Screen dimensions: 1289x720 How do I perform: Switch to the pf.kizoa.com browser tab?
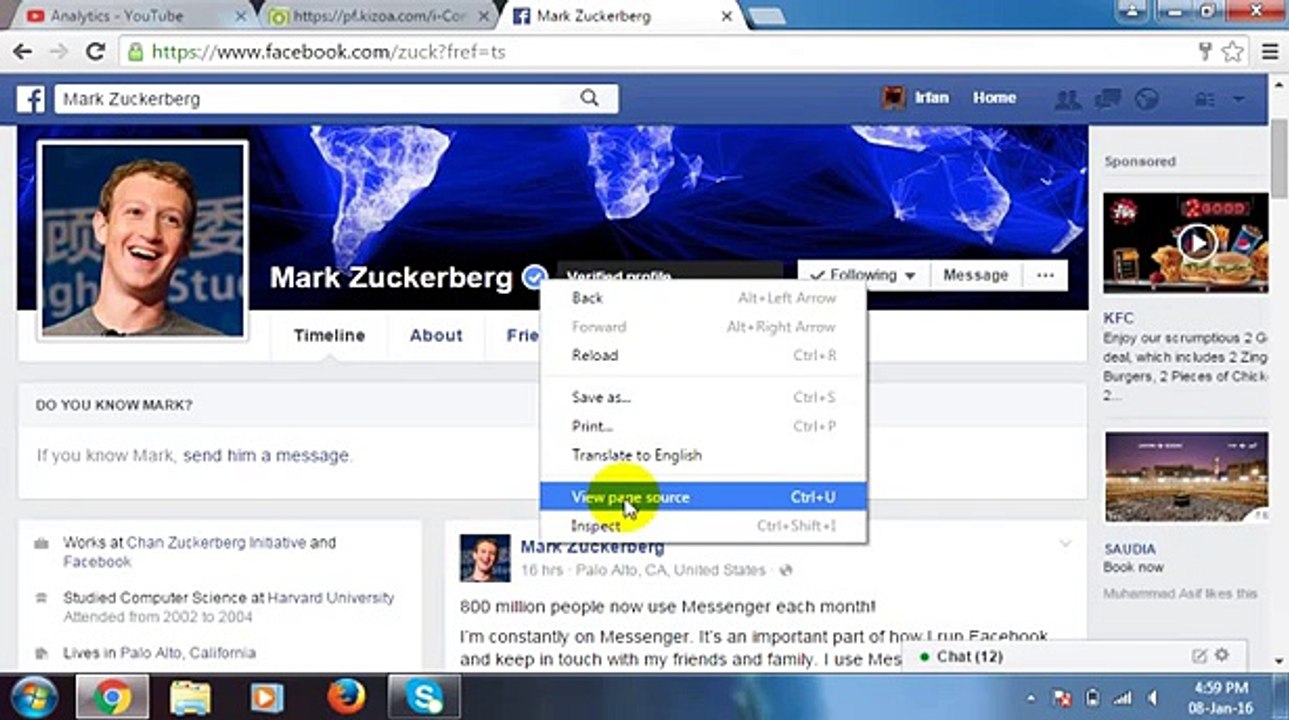pyautogui.click(x=378, y=16)
